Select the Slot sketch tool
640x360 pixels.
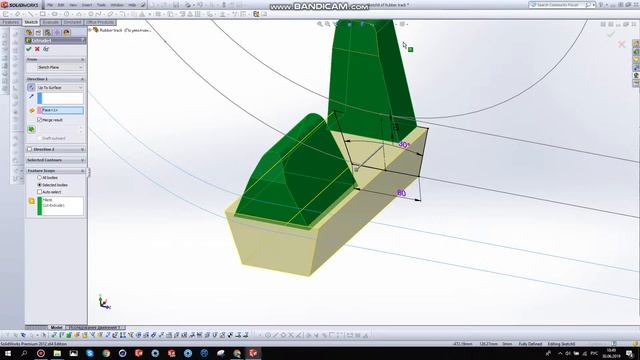pos(54,14)
